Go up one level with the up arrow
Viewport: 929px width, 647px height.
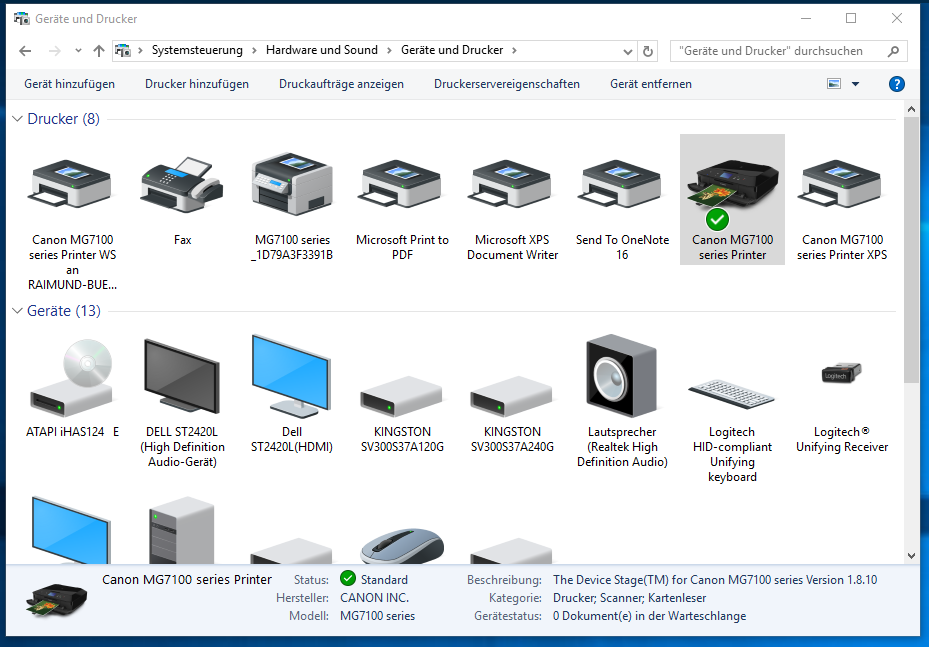(x=99, y=51)
